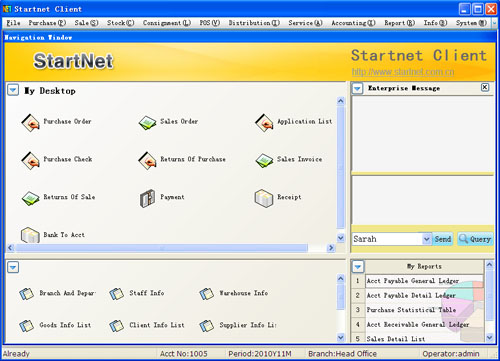Open the Distribution menu
The image size is (500, 361).
click(x=254, y=23)
